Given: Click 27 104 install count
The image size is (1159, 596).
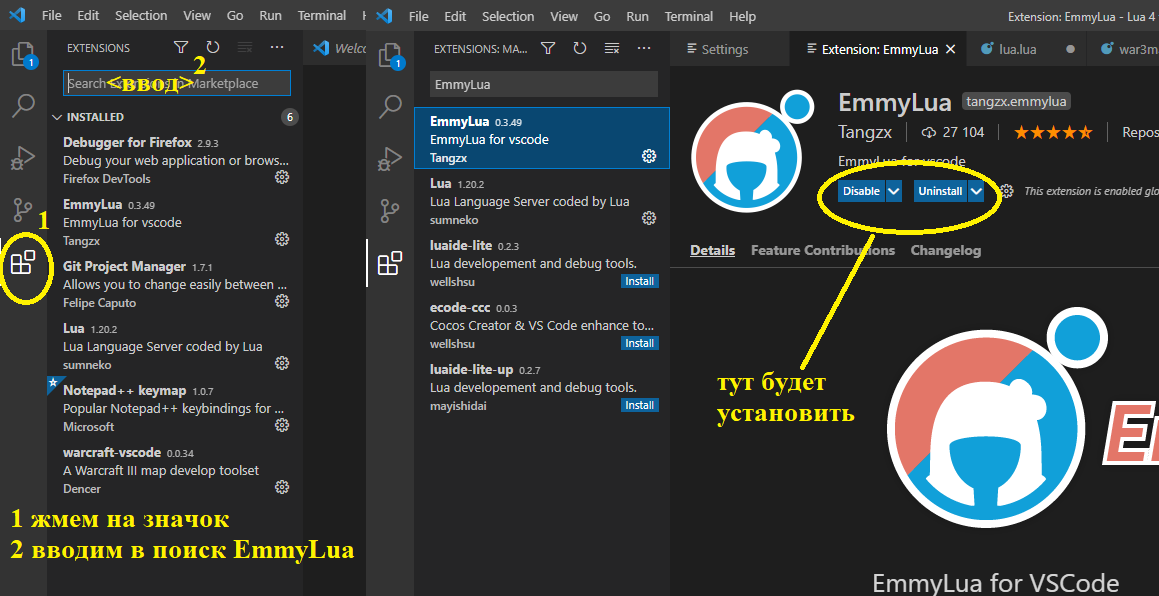Looking at the screenshot, I should tap(954, 132).
